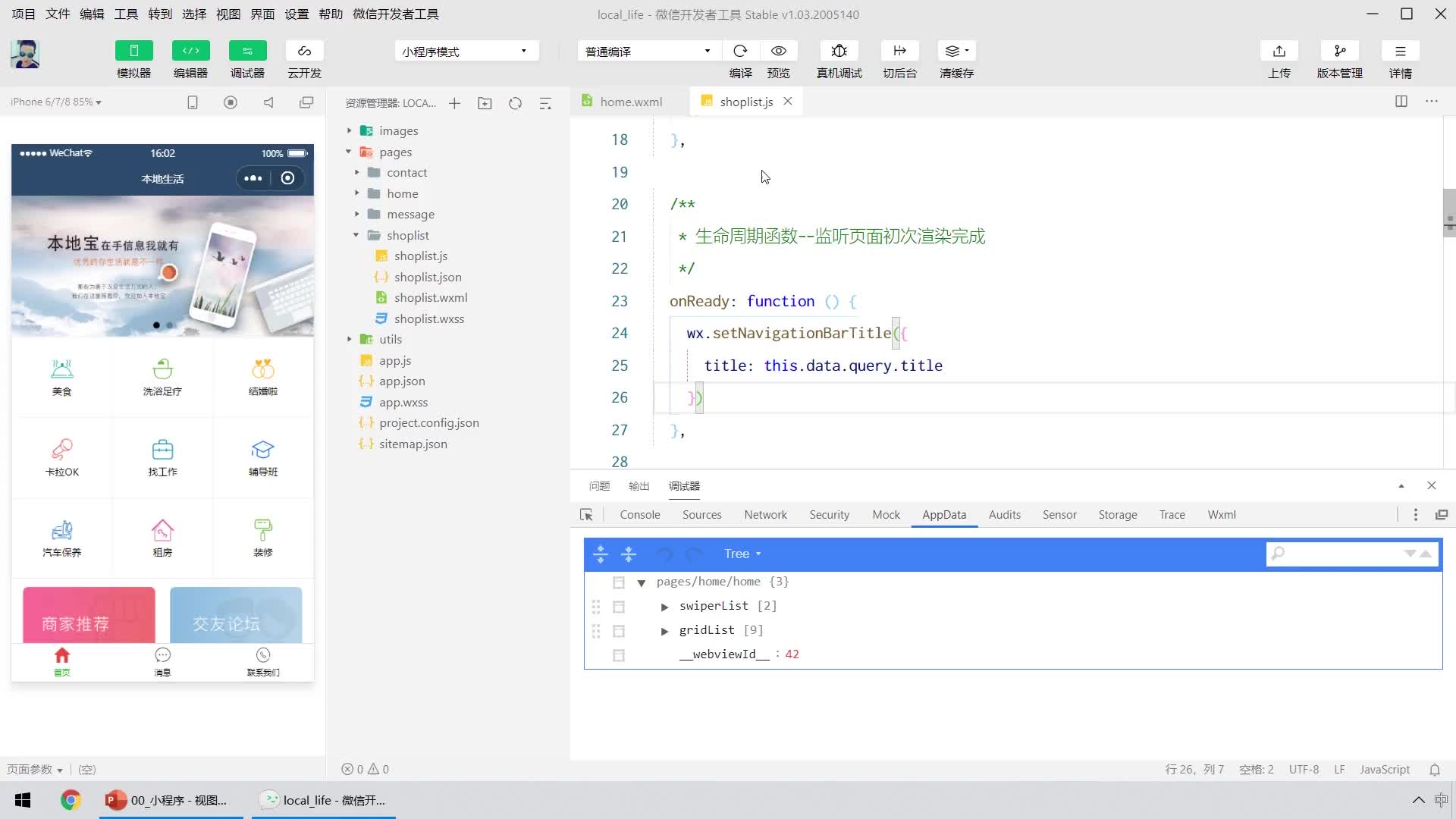This screenshot has height=819, width=1456.
Task: Expand the pages/home/home {3} node
Action: [642, 582]
